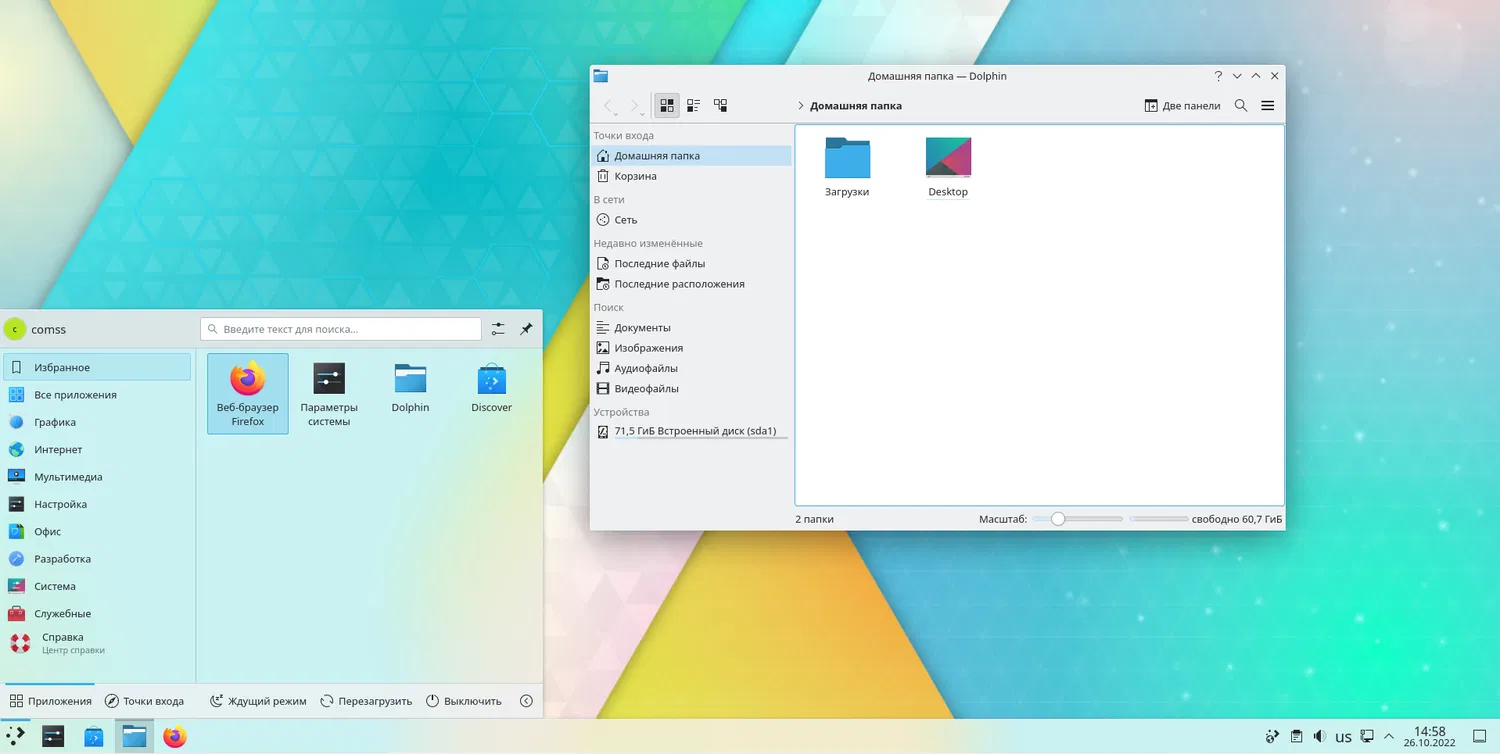Image resolution: width=1500 pixels, height=754 pixels.
Task: Click Перезагрузить restart button
Action: 366,701
